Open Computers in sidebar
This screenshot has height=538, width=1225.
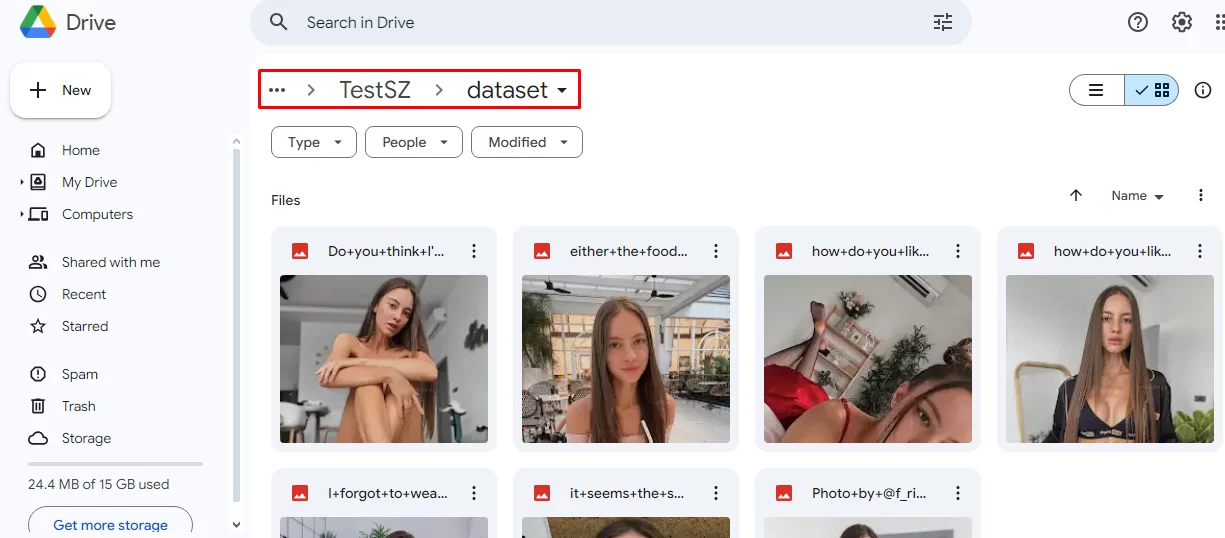click(97, 214)
